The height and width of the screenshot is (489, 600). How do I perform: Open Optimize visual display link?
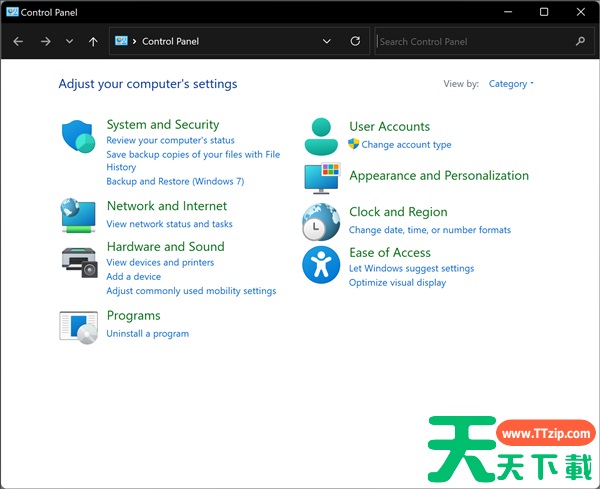pos(397,283)
